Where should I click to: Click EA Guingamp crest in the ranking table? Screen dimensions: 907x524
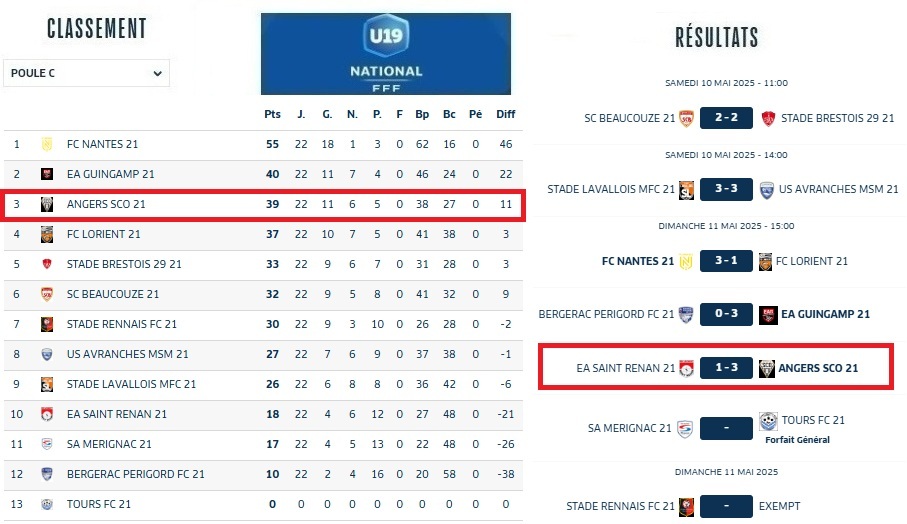46,174
